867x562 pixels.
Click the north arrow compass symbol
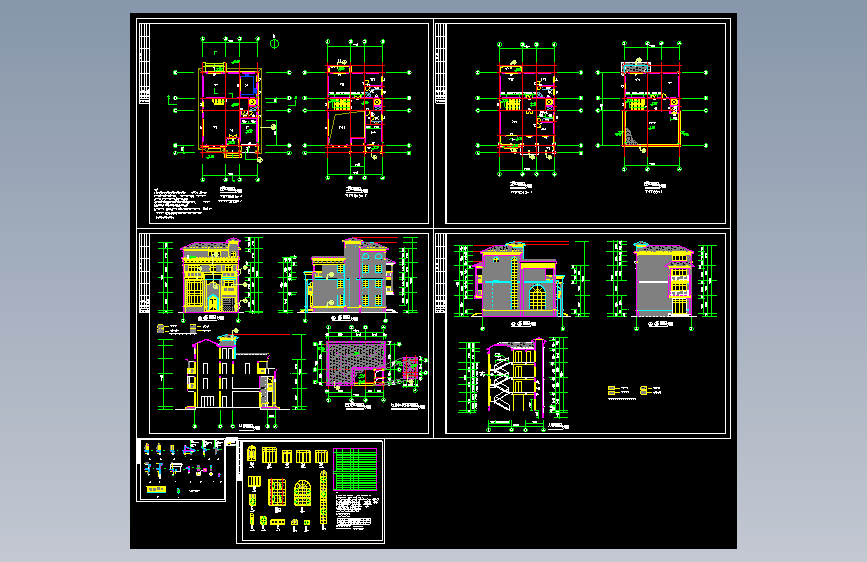[274, 43]
